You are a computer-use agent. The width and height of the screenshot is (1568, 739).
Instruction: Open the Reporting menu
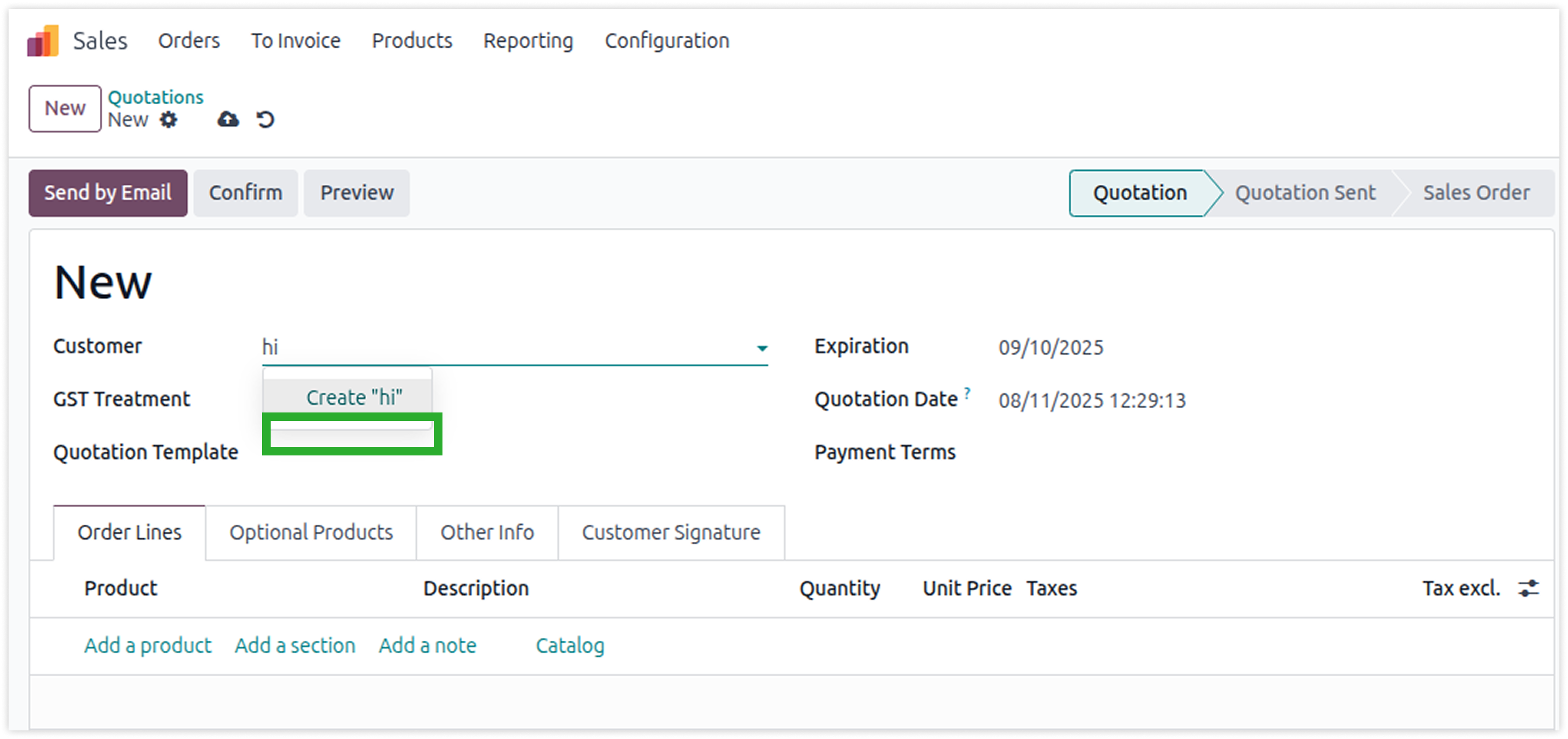[x=528, y=41]
